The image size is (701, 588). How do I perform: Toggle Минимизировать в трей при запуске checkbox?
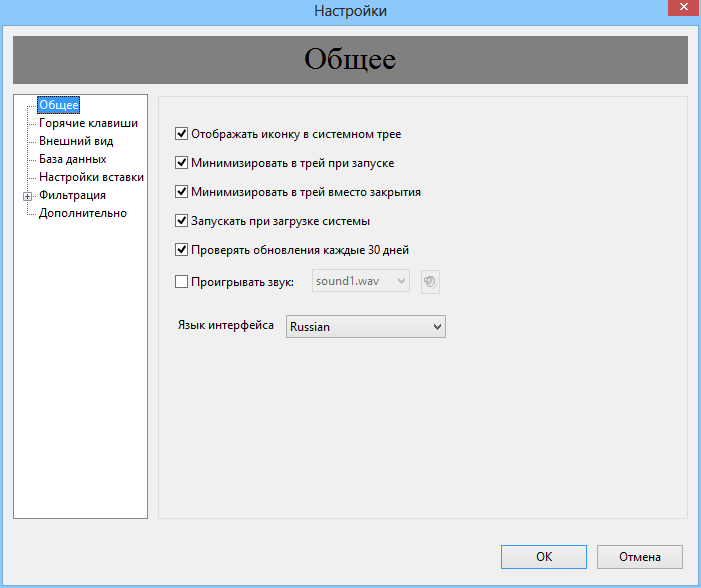pyautogui.click(x=181, y=163)
